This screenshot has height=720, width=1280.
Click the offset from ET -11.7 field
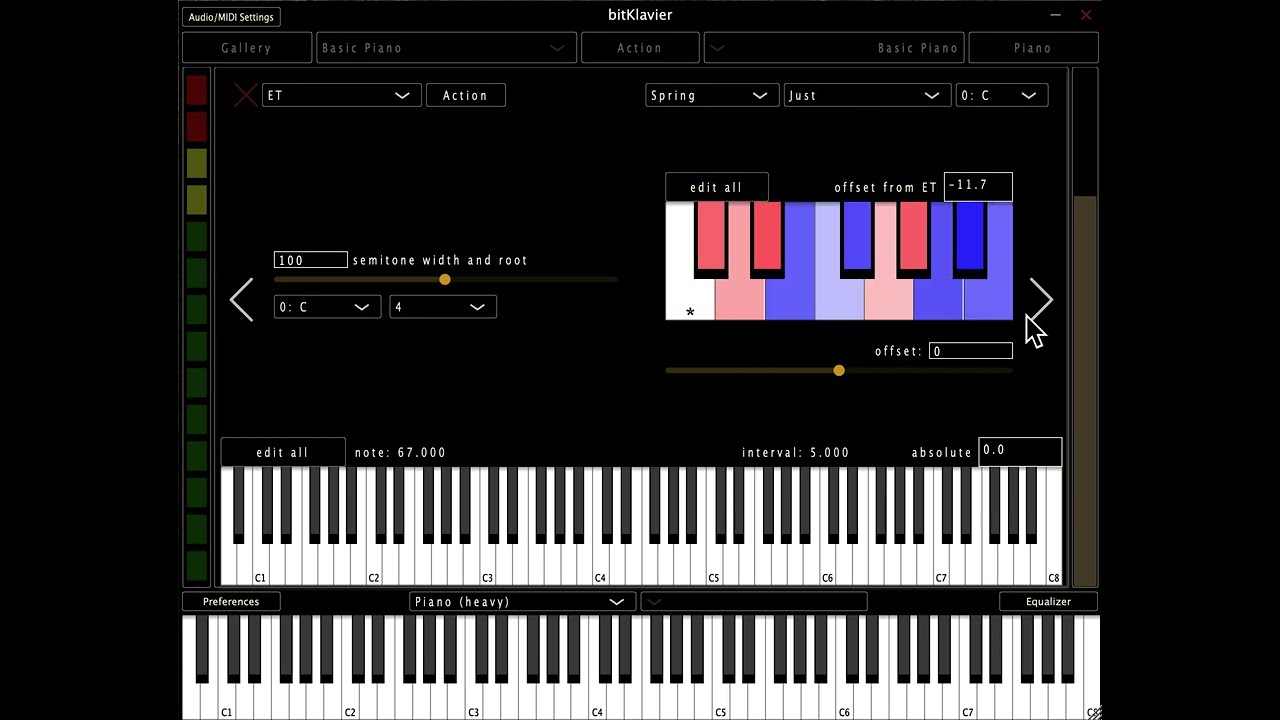pyautogui.click(x=978, y=187)
